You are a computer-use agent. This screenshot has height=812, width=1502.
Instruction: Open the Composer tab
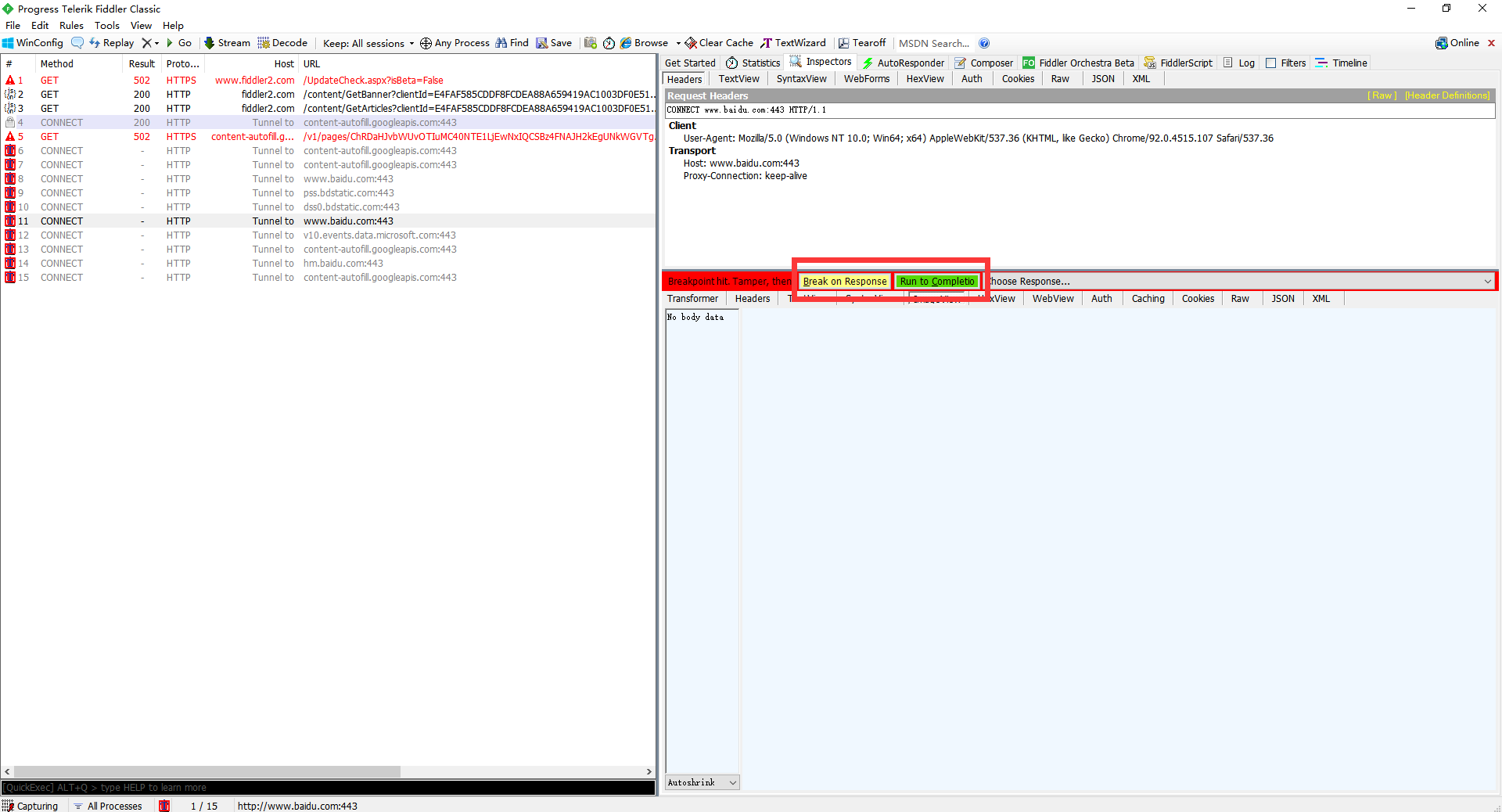click(x=984, y=63)
